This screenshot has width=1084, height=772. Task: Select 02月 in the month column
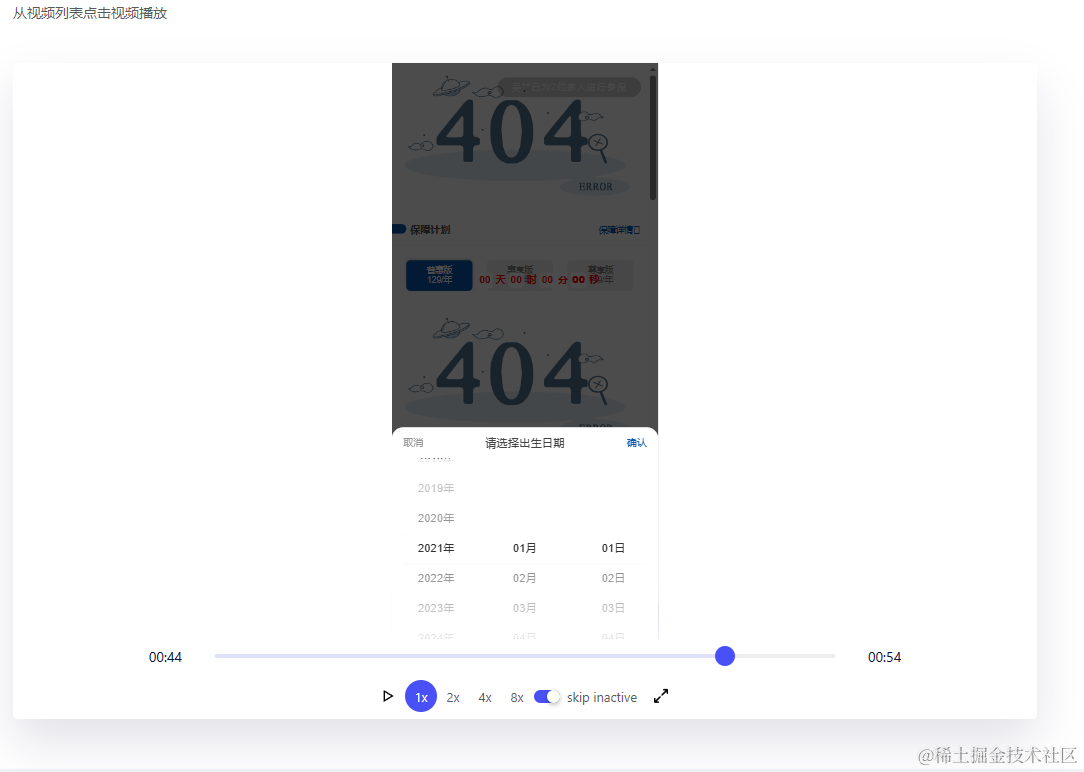click(x=524, y=578)
